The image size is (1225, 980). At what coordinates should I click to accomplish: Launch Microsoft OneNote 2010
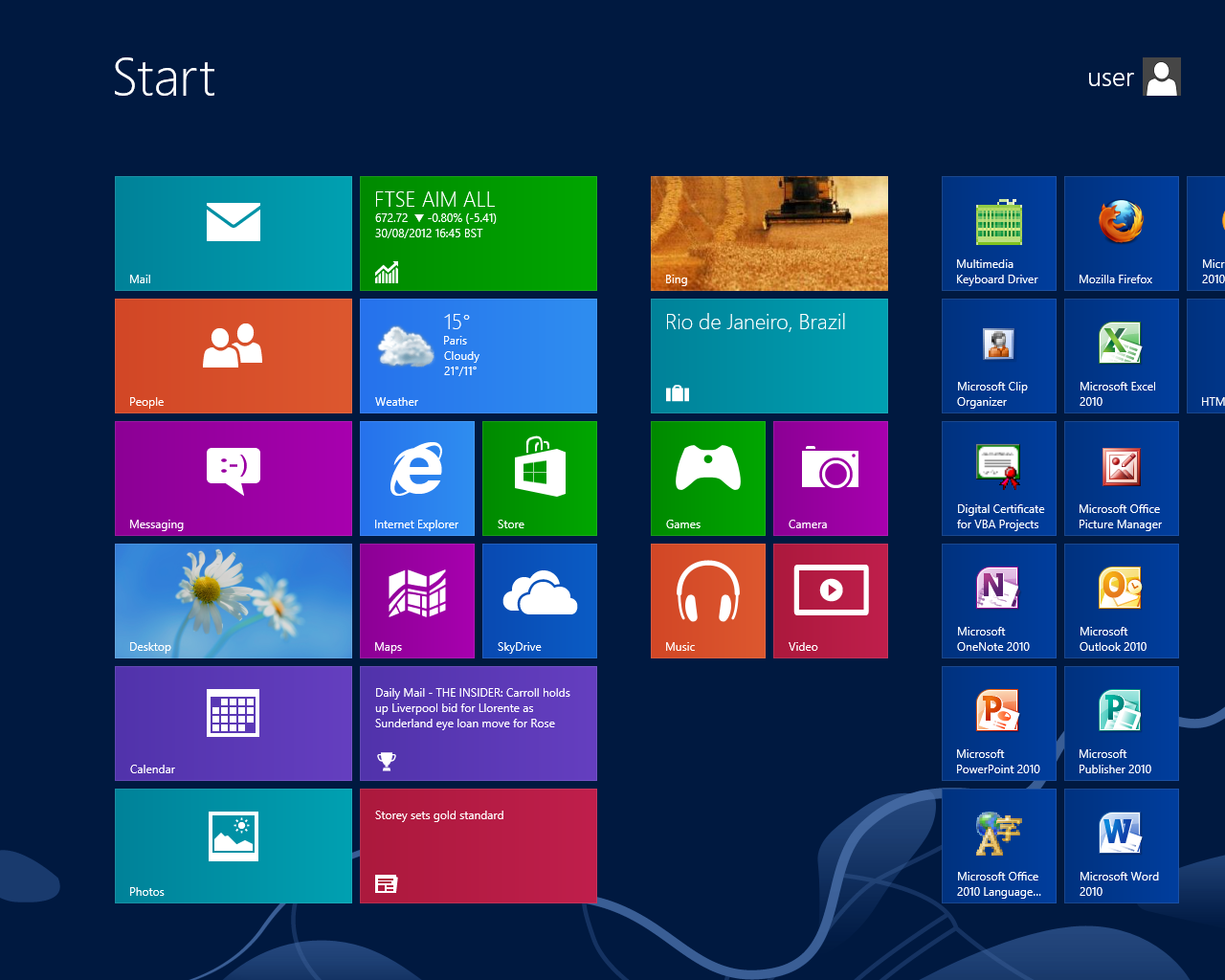click(999, 601)
